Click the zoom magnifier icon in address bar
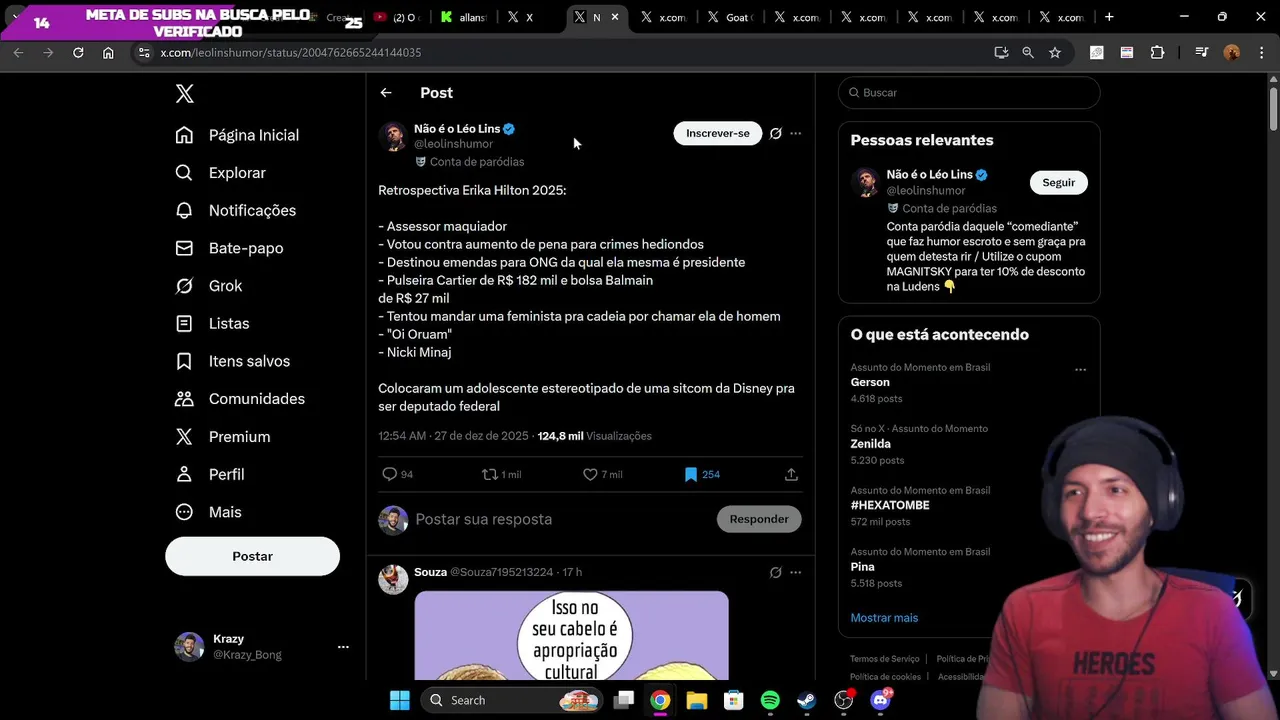The image size is (1280, 720). 1028,52
